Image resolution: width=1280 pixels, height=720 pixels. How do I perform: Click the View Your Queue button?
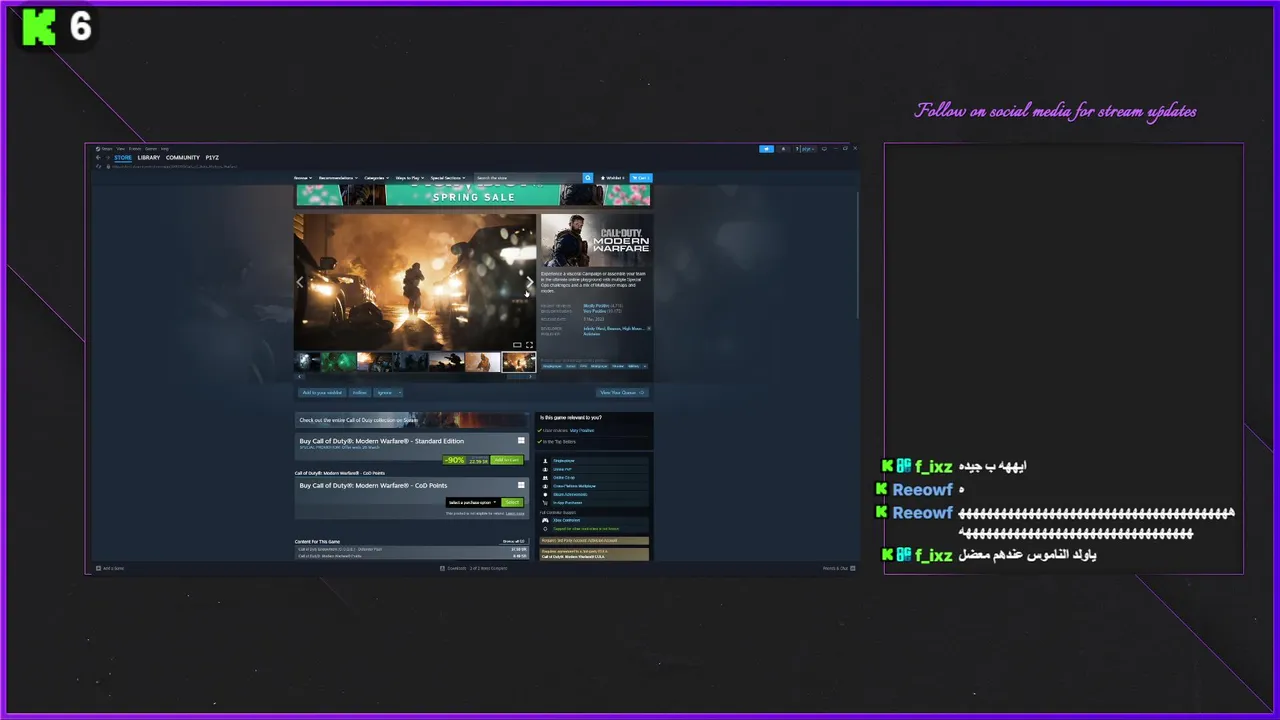click(622, 392)
